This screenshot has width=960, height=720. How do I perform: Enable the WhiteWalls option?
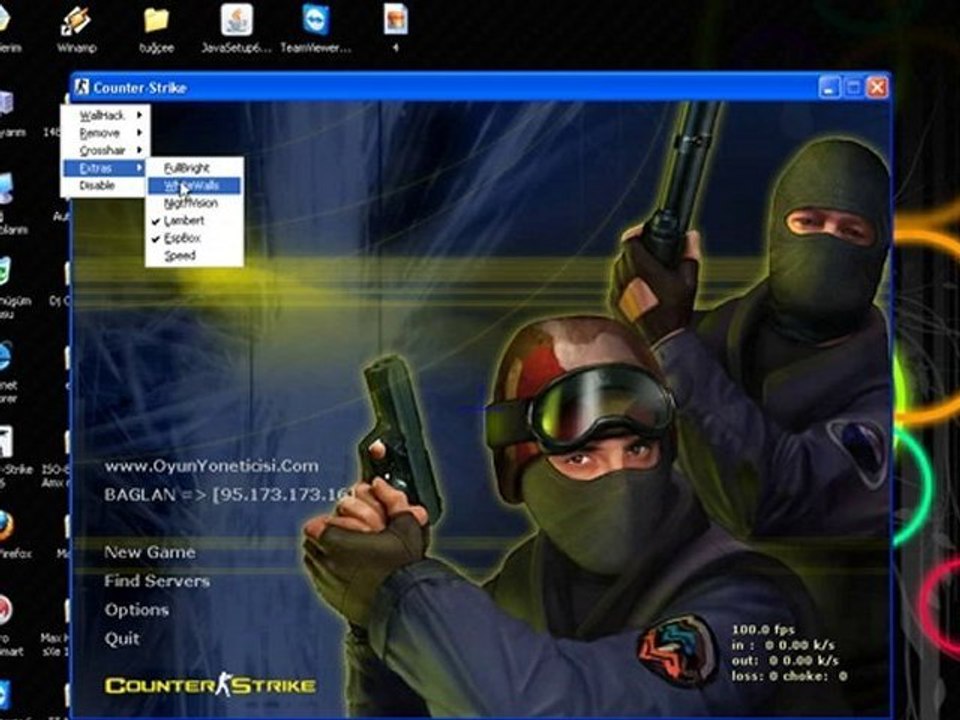coord(195,186)
